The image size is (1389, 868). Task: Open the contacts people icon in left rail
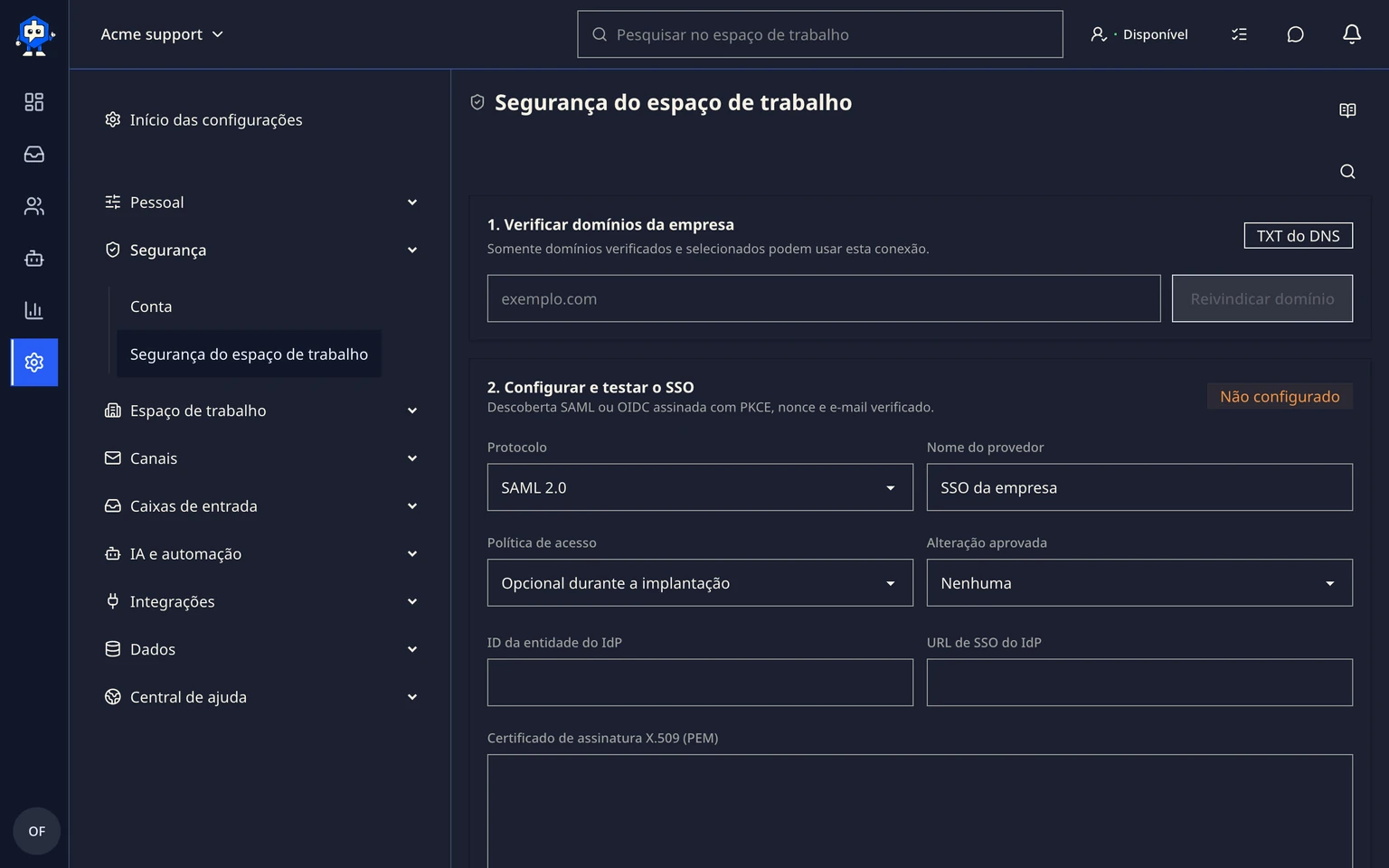(34, 206)
